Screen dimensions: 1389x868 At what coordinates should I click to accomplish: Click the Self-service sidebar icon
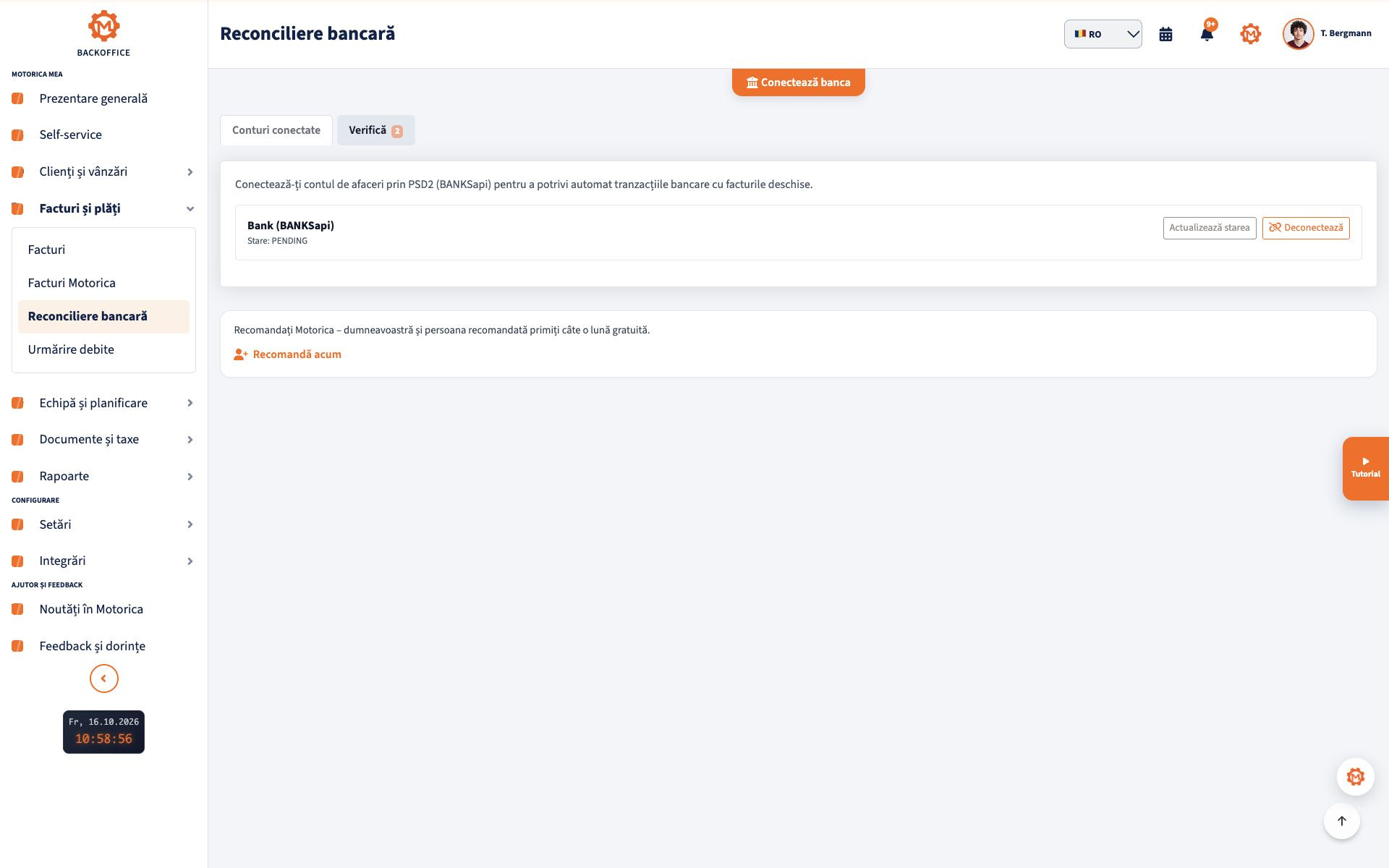pos(17,135)
